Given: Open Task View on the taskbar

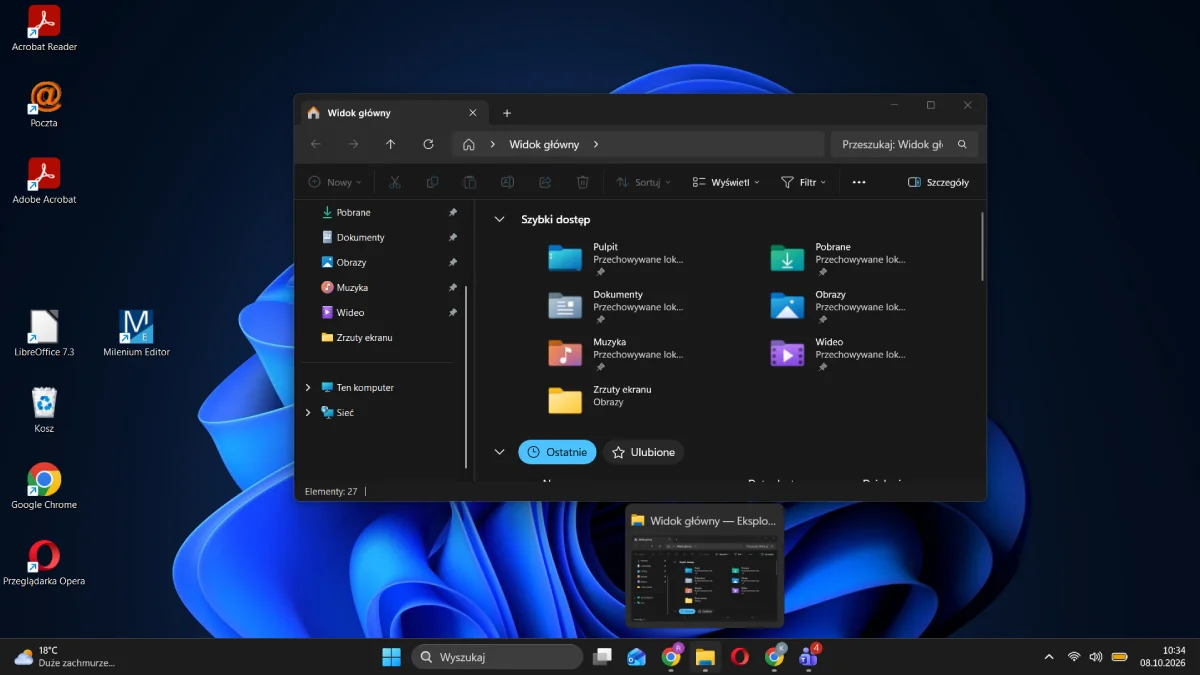Looking at the screenshot, I should click(602, 657).
